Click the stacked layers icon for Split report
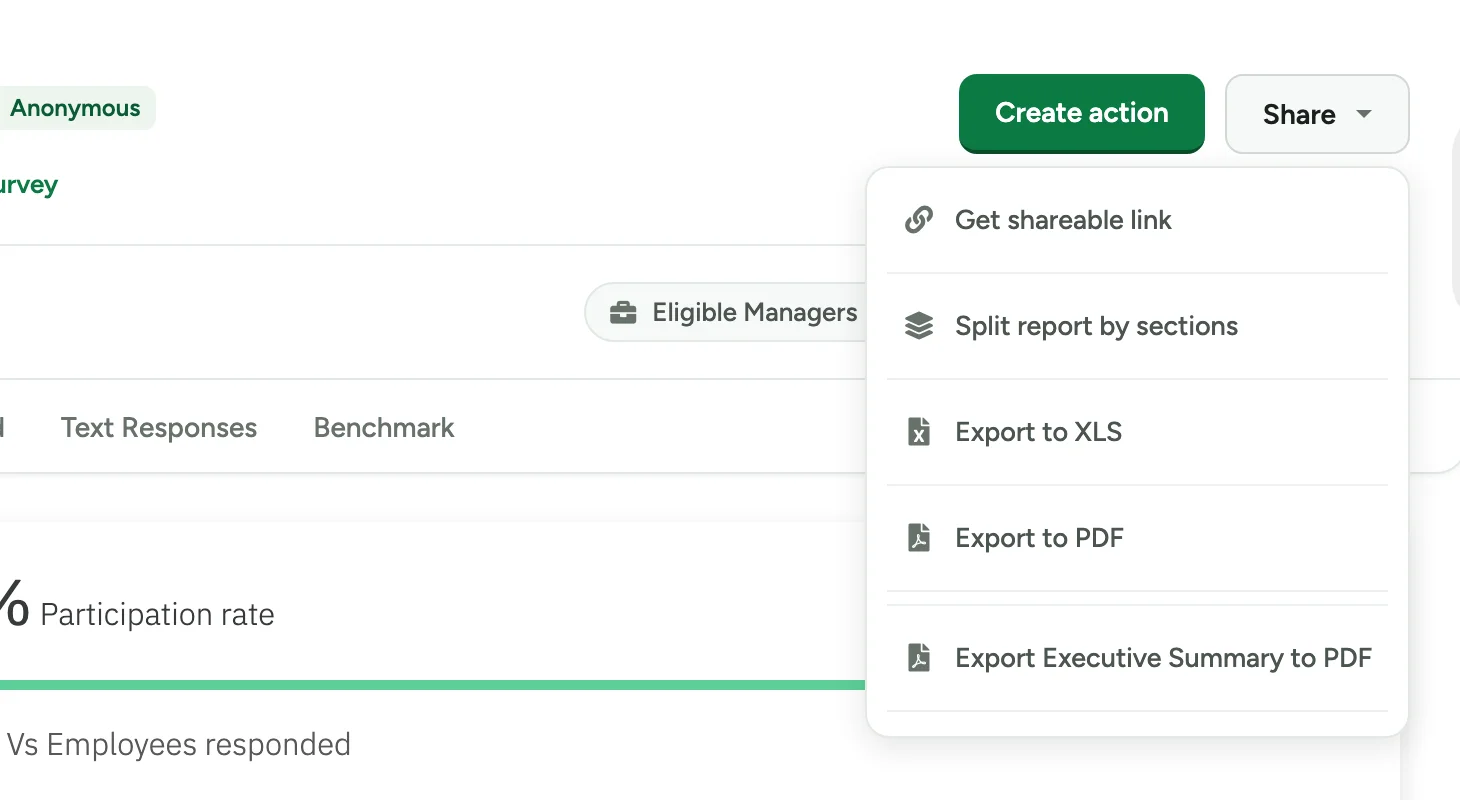The width and height of the screenshot is (1460, 800). (x=919, y=326)
